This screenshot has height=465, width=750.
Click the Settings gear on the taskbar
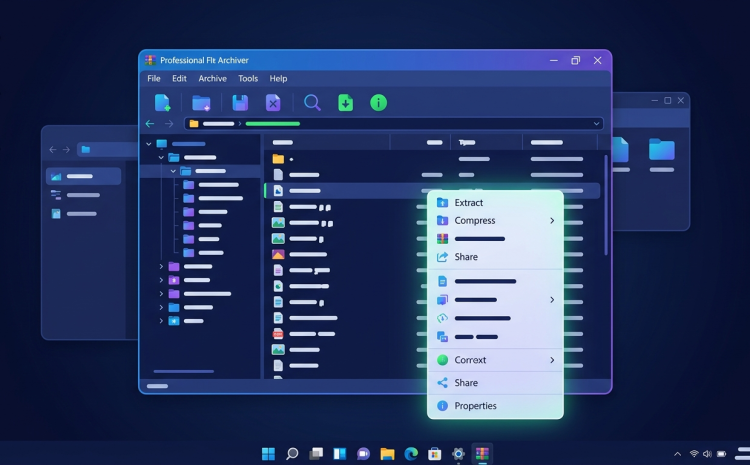[458, 454]
